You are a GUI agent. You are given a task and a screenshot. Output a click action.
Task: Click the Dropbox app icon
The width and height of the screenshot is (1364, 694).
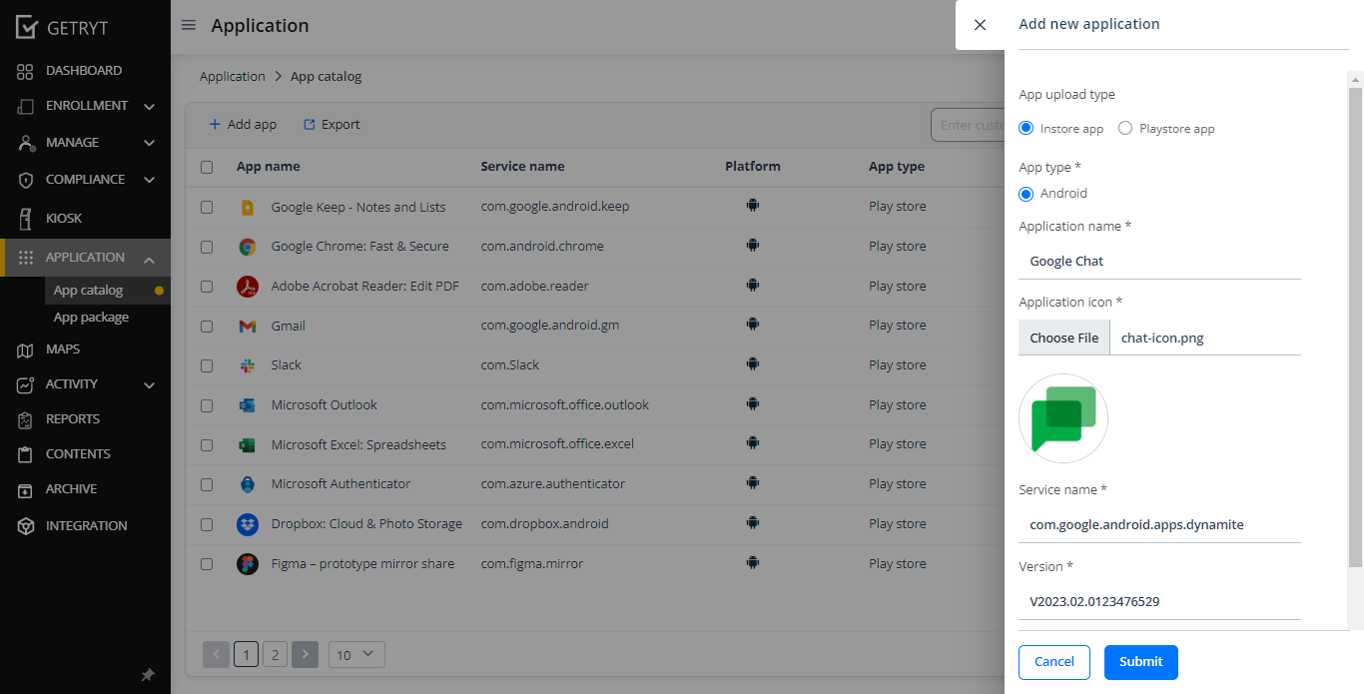(247, 524)
